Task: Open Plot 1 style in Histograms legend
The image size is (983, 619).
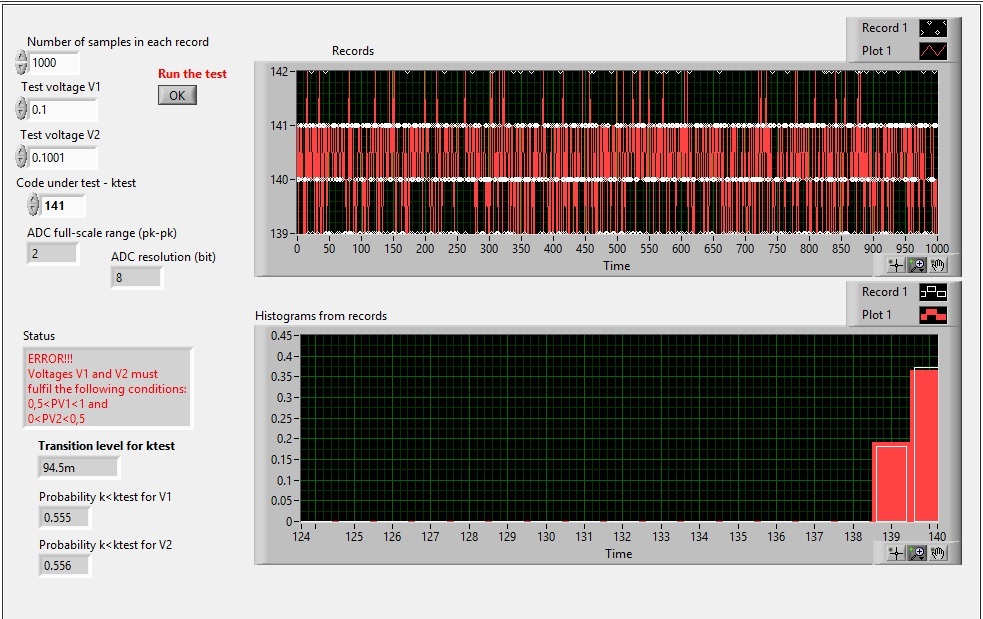Action: (933, 315)
